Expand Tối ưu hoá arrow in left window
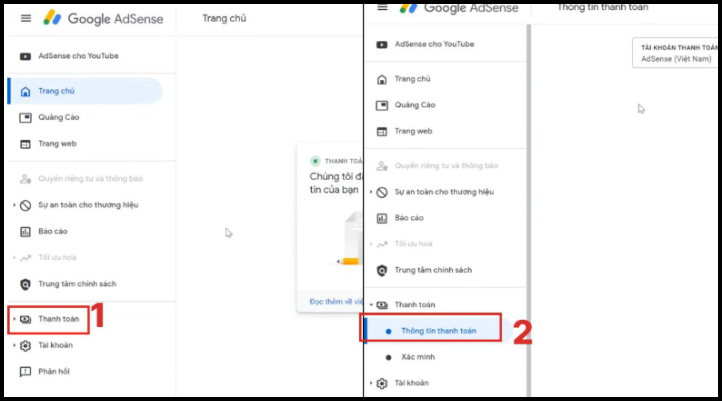 [14, 257]
